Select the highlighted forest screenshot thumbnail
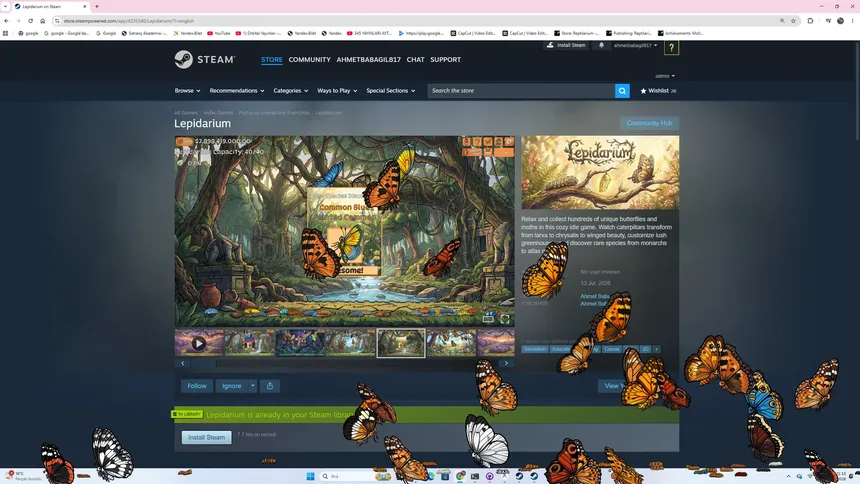Screen dimensions: 860x484 coord(401,343)
